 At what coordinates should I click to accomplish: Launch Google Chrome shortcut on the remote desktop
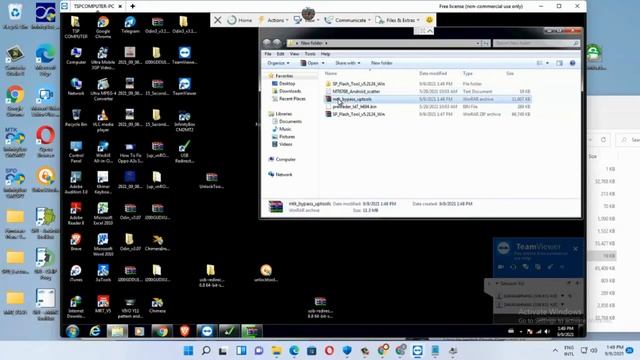[103, 27]
